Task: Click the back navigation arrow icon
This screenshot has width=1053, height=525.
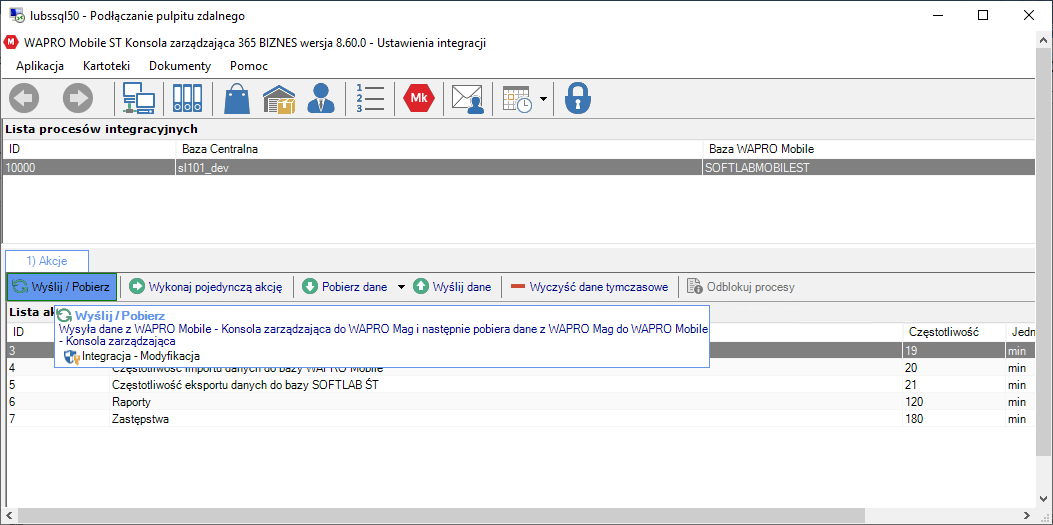Action: click(24, 99)
